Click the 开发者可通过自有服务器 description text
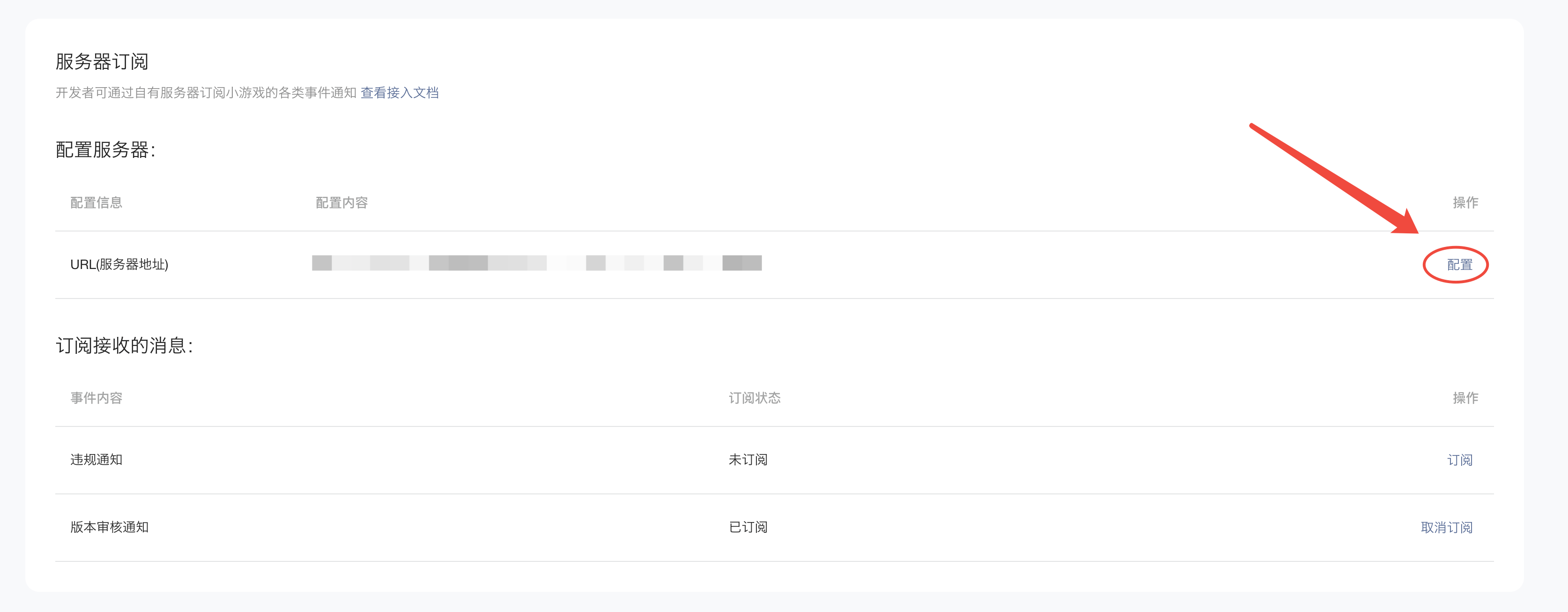Screen dimensions: 1568x612 (x=206, y=93)
